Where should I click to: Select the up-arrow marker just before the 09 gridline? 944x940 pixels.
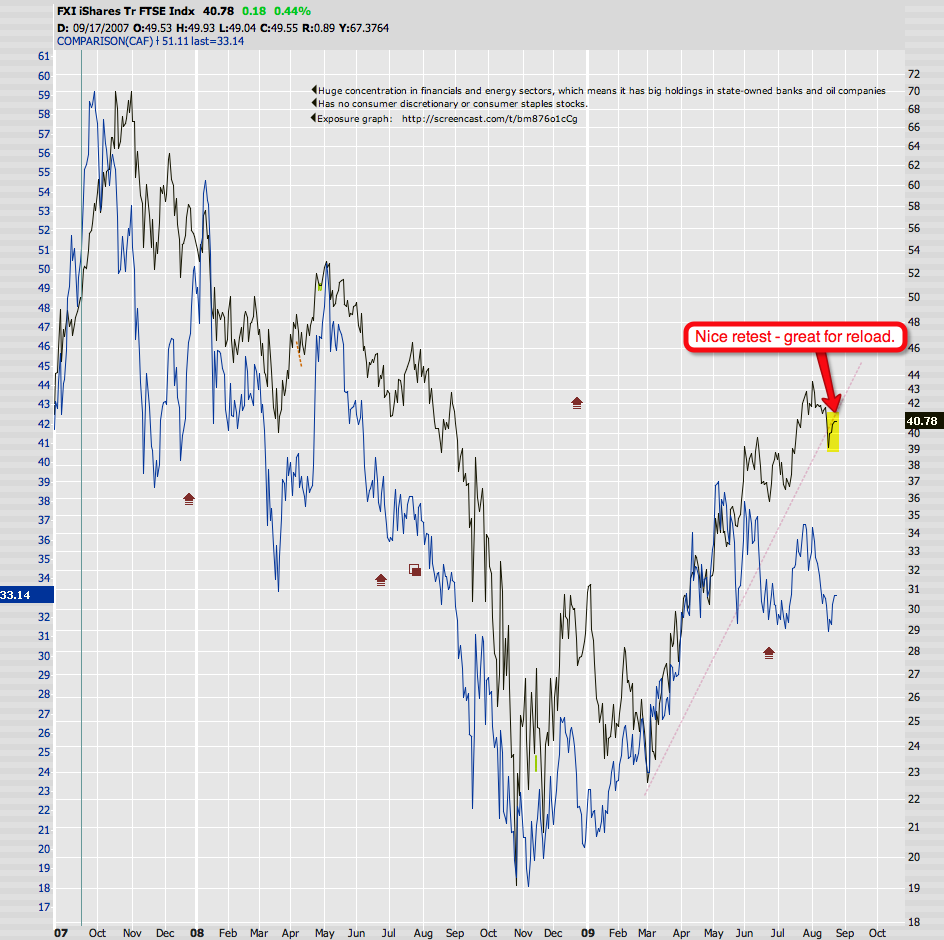point(577,403)
